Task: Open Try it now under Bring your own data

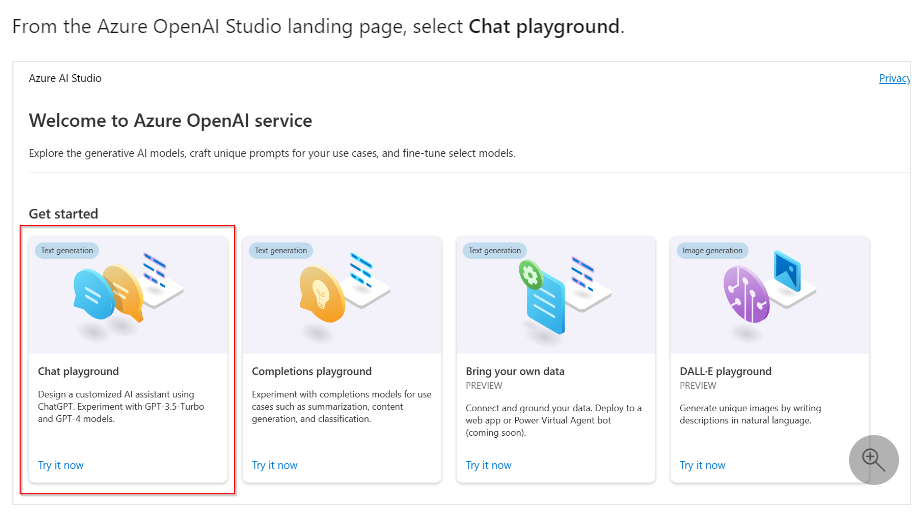Action: (489, 465)
